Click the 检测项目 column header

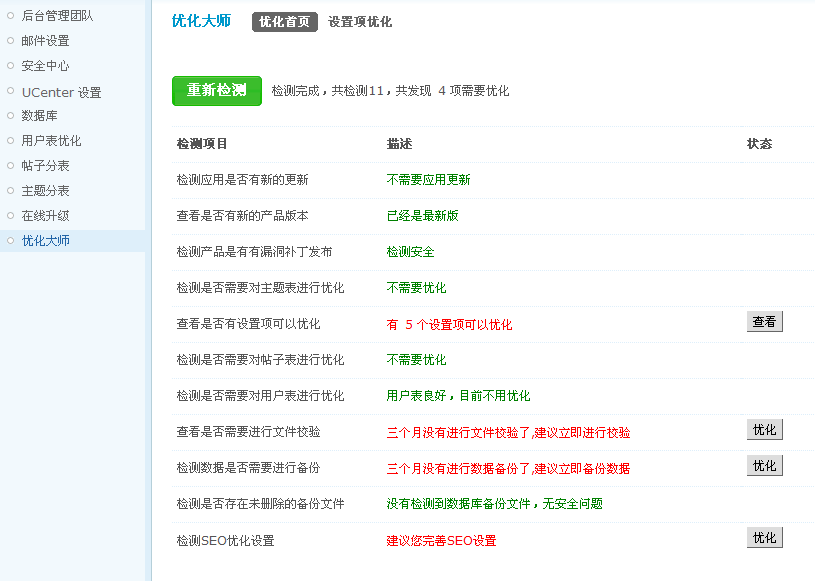pyautogui.click(x=202, y=144)
